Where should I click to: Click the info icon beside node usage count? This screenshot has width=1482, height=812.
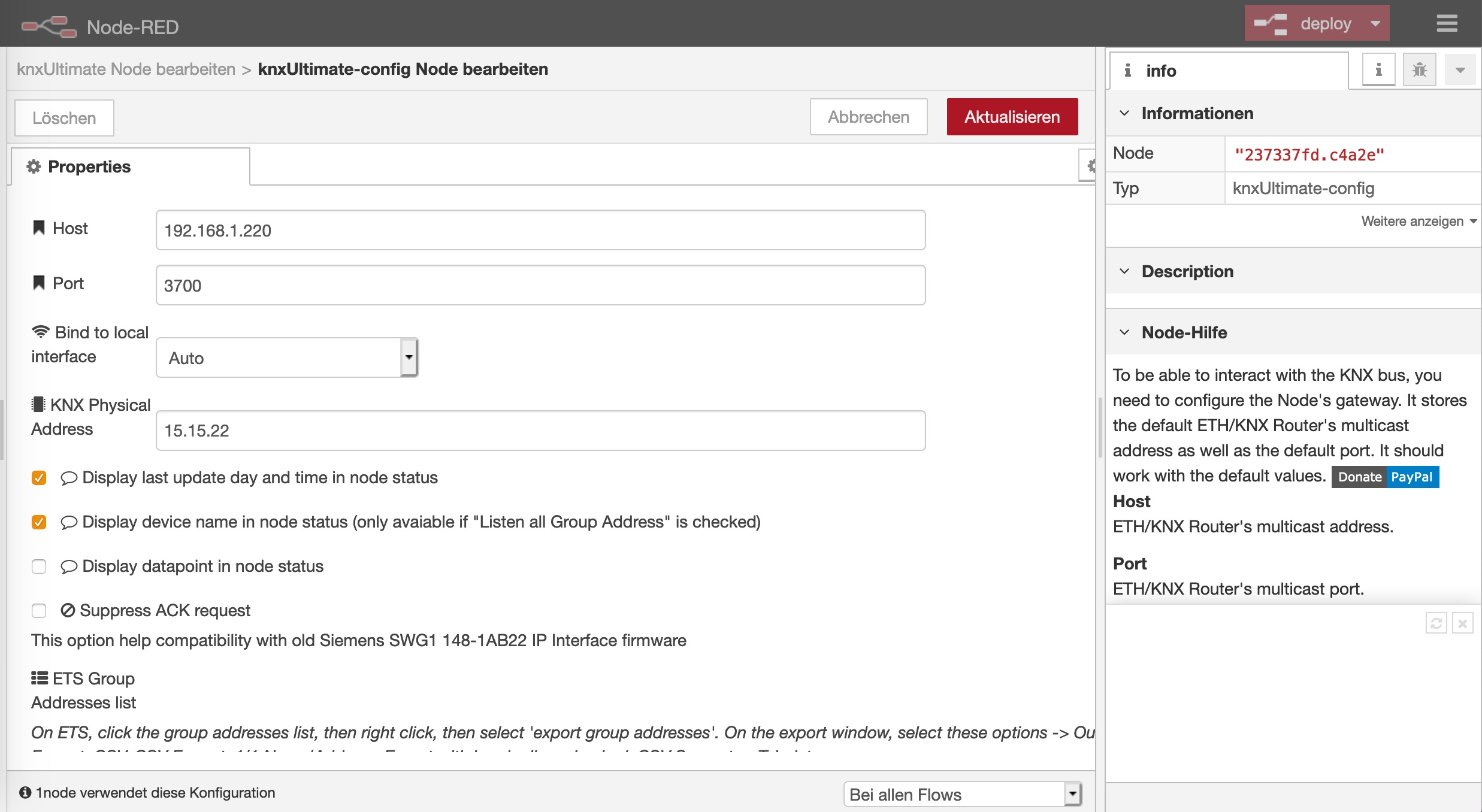pos(25,792)
